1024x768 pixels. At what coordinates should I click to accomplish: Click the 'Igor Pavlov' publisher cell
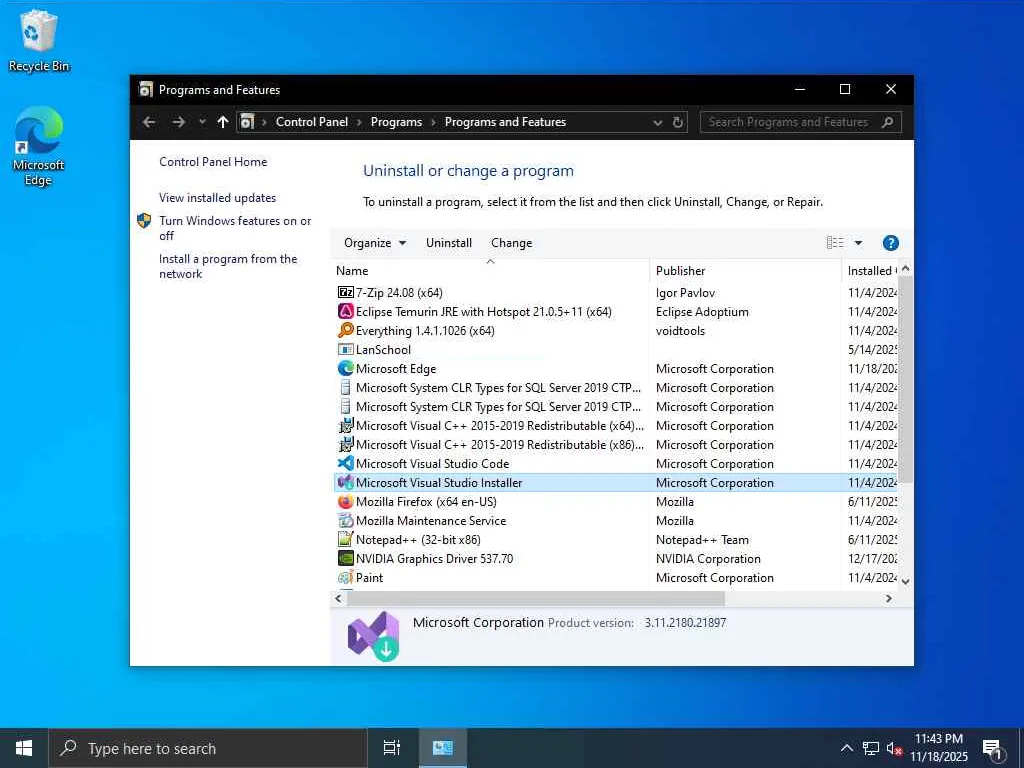click(x=685, y=293)
